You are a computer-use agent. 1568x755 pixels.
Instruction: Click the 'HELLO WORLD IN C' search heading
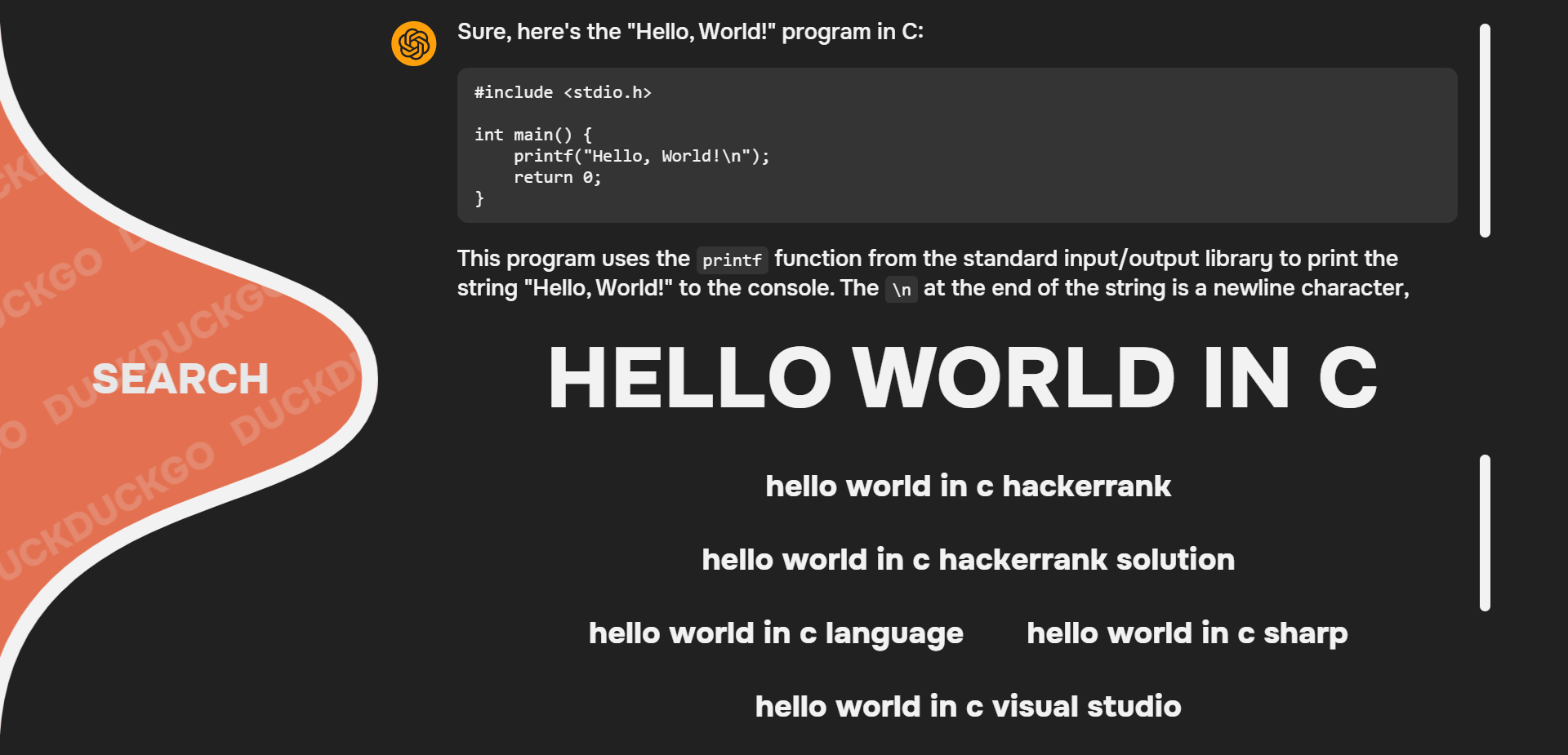[964, 377]
